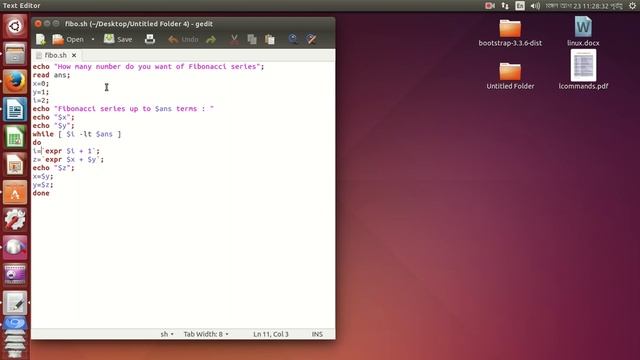Open the Files manager from the launcher

15,54
